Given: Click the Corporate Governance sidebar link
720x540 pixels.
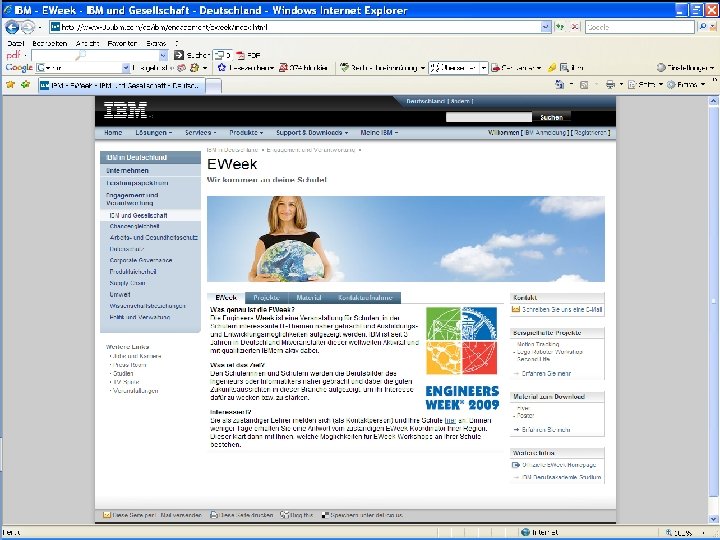Looking at the screenshot, I should pyautogui.click(x=141, y=260).
